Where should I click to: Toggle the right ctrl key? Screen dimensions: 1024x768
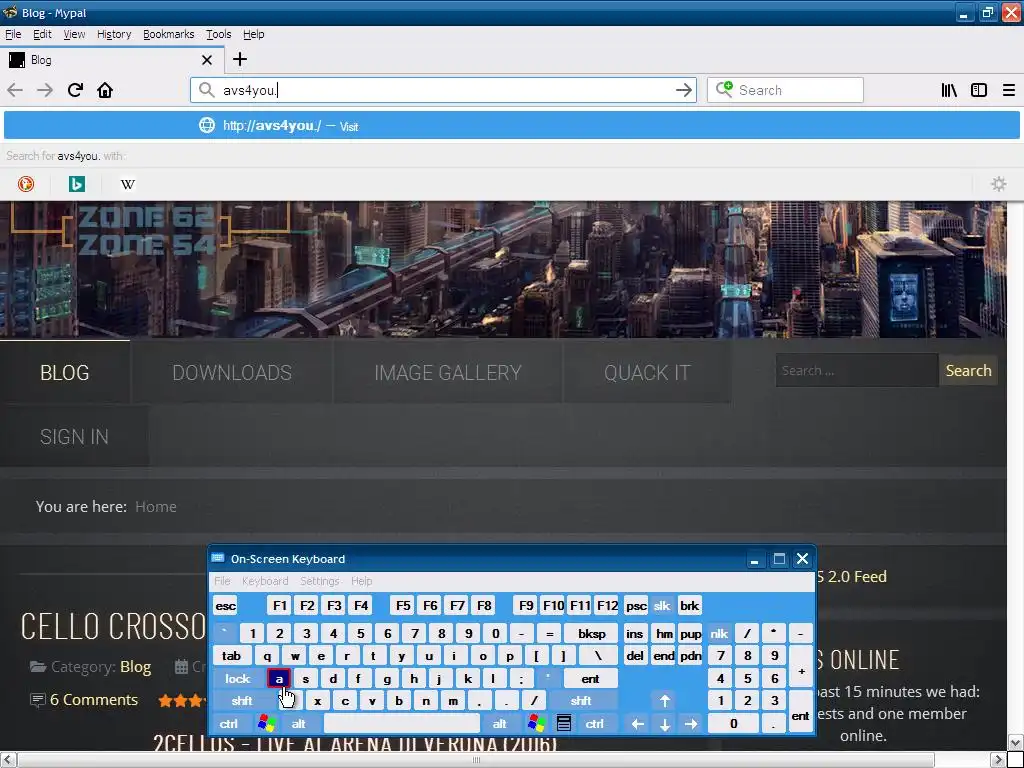pos(594,724)
